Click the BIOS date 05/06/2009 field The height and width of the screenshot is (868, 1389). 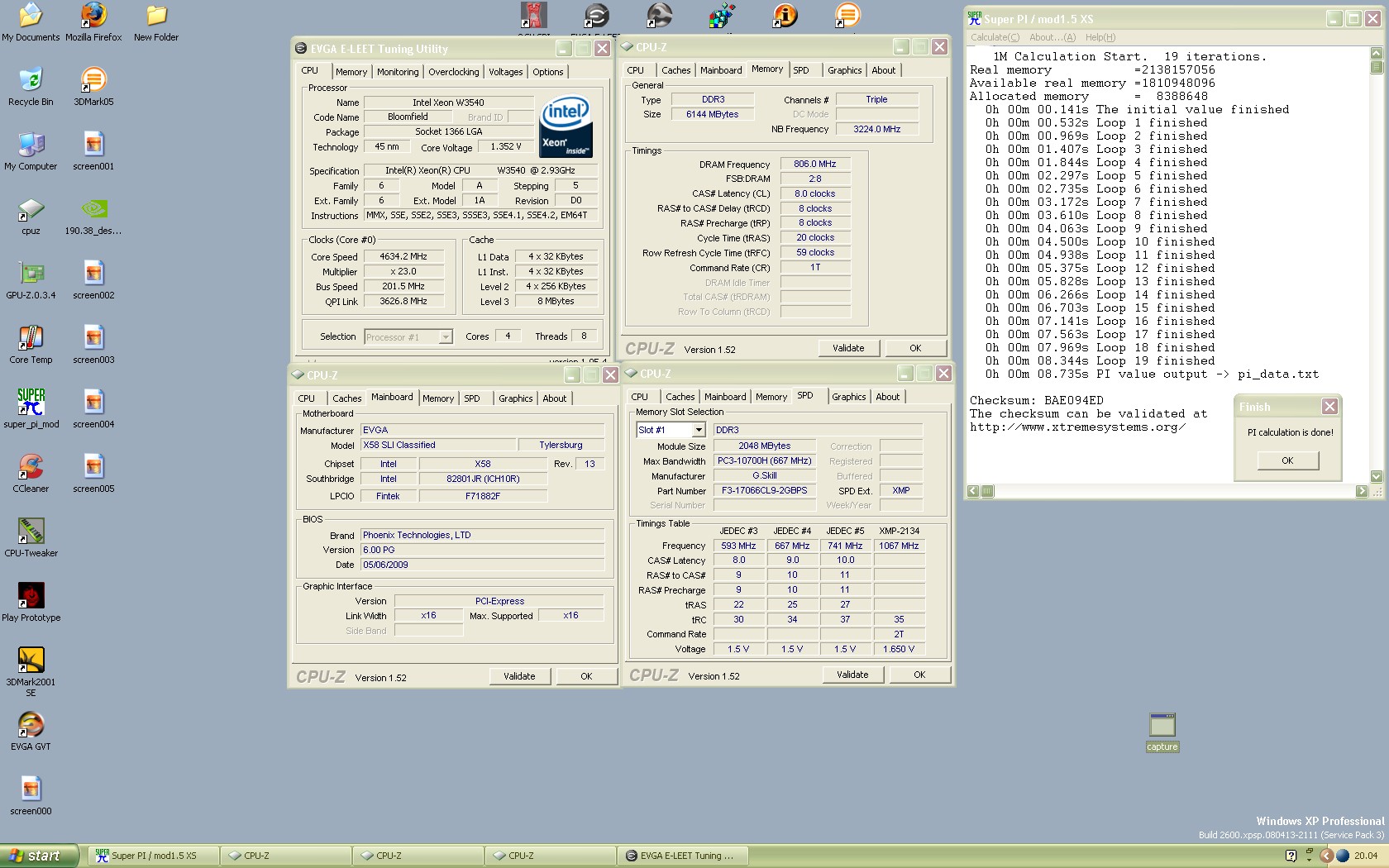pyautogui.click(x=483, y=565)
